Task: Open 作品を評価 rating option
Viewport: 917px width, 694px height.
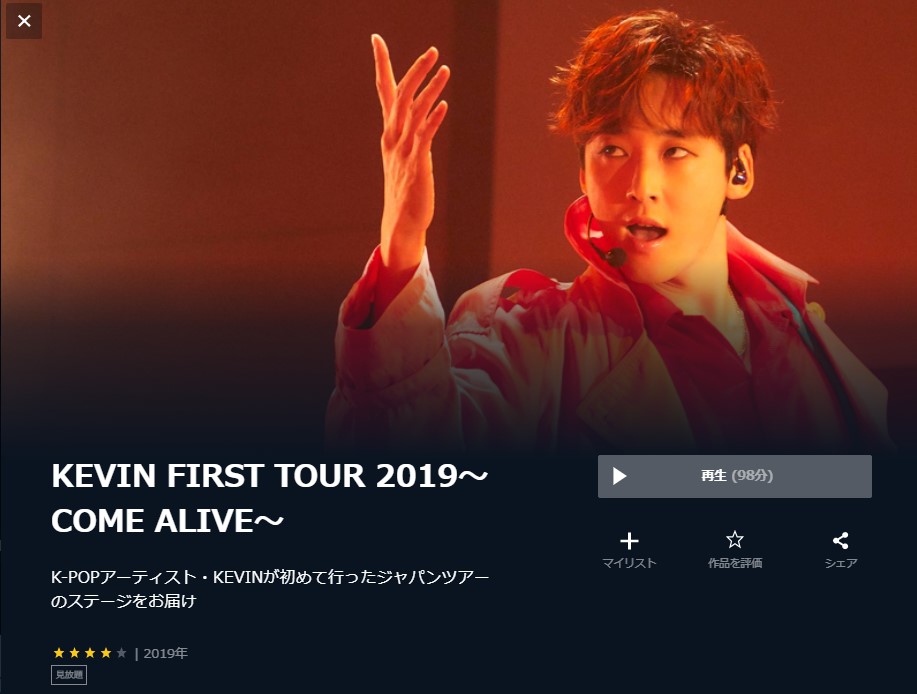Action: [735, 562]
